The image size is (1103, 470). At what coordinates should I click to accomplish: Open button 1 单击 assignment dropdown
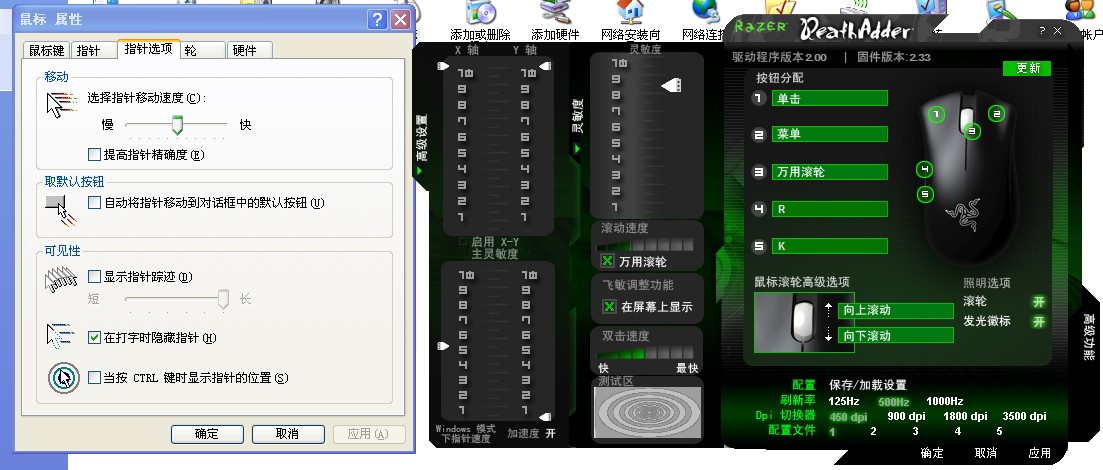829,99
